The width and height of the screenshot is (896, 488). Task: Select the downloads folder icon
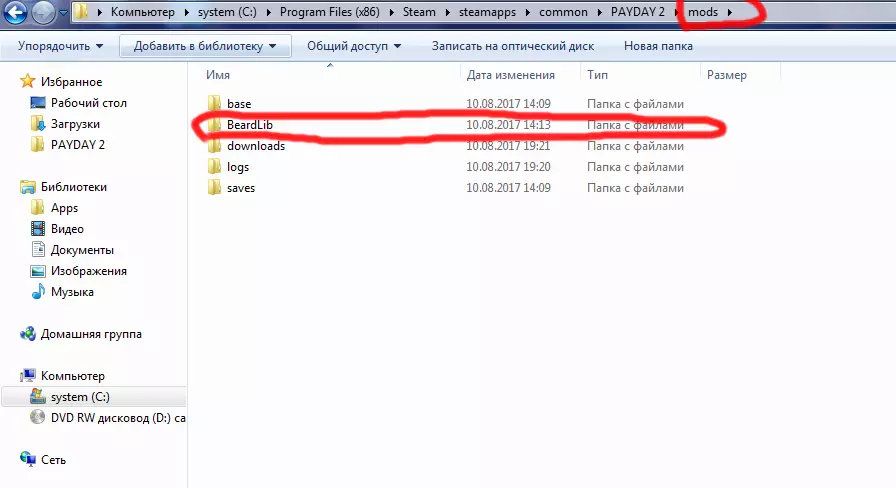click(x=214, y=146)
